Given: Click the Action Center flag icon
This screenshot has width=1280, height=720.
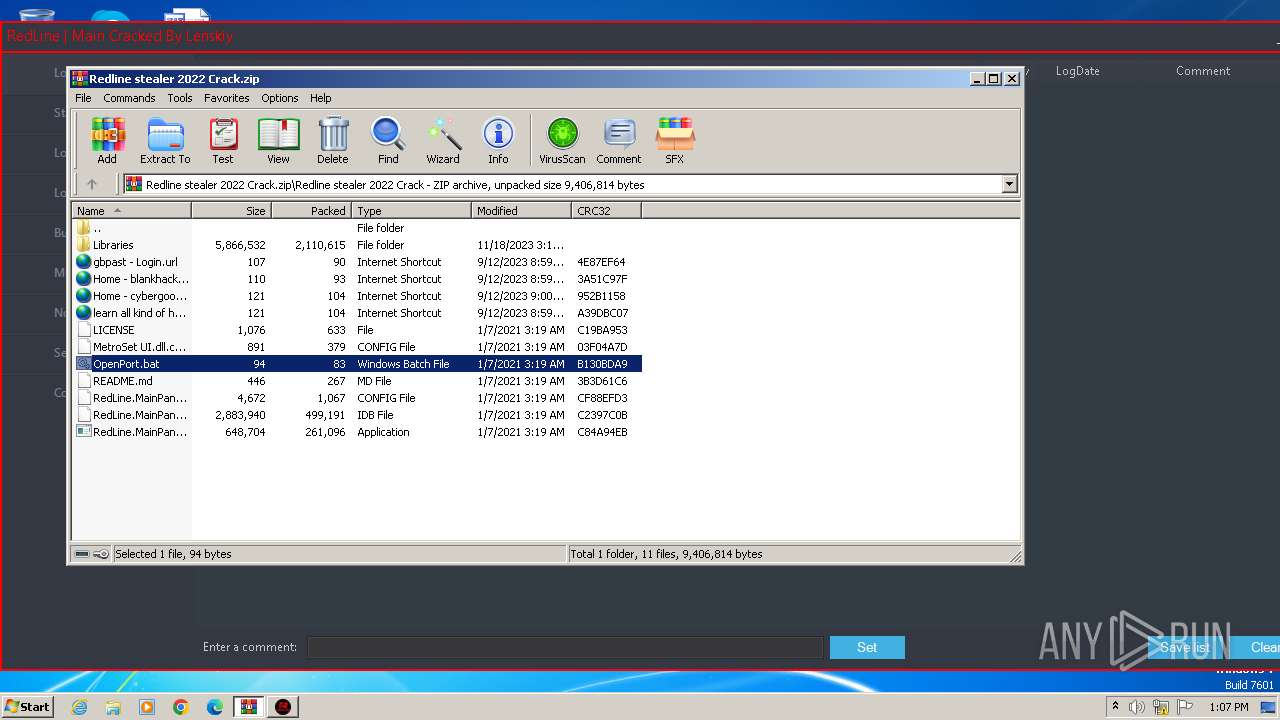Looking at the screenshot, I should [1185, 707].
